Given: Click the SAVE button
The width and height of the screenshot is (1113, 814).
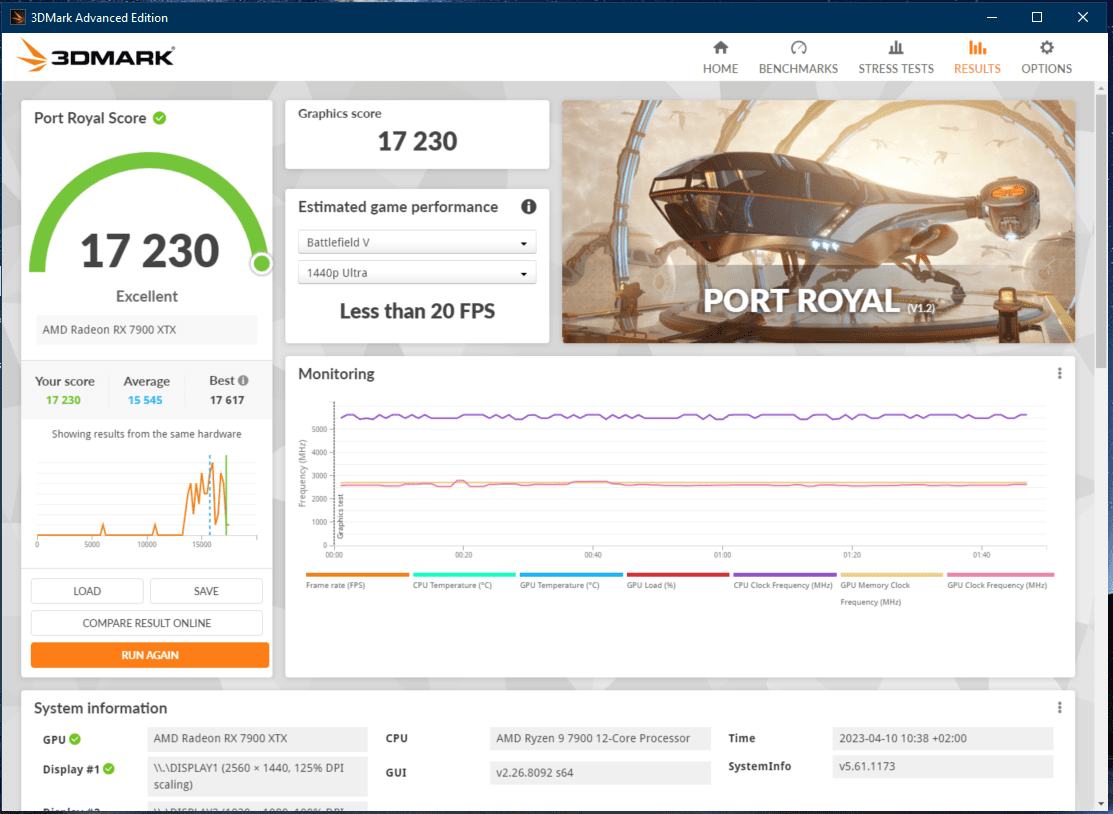Looking at the screenshot, I should click(207, 591).
